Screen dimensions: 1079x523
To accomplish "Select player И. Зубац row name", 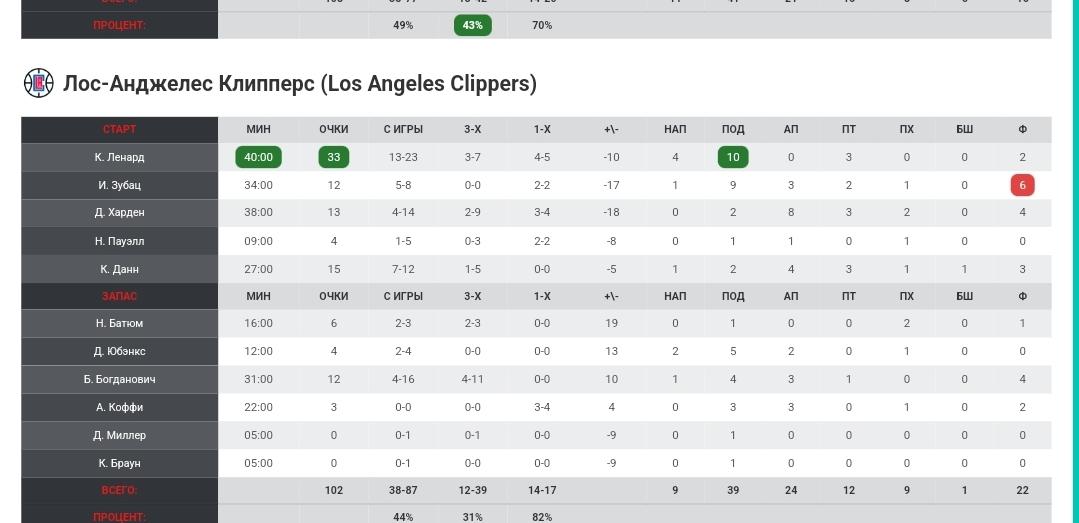I will tap(120, 185).
